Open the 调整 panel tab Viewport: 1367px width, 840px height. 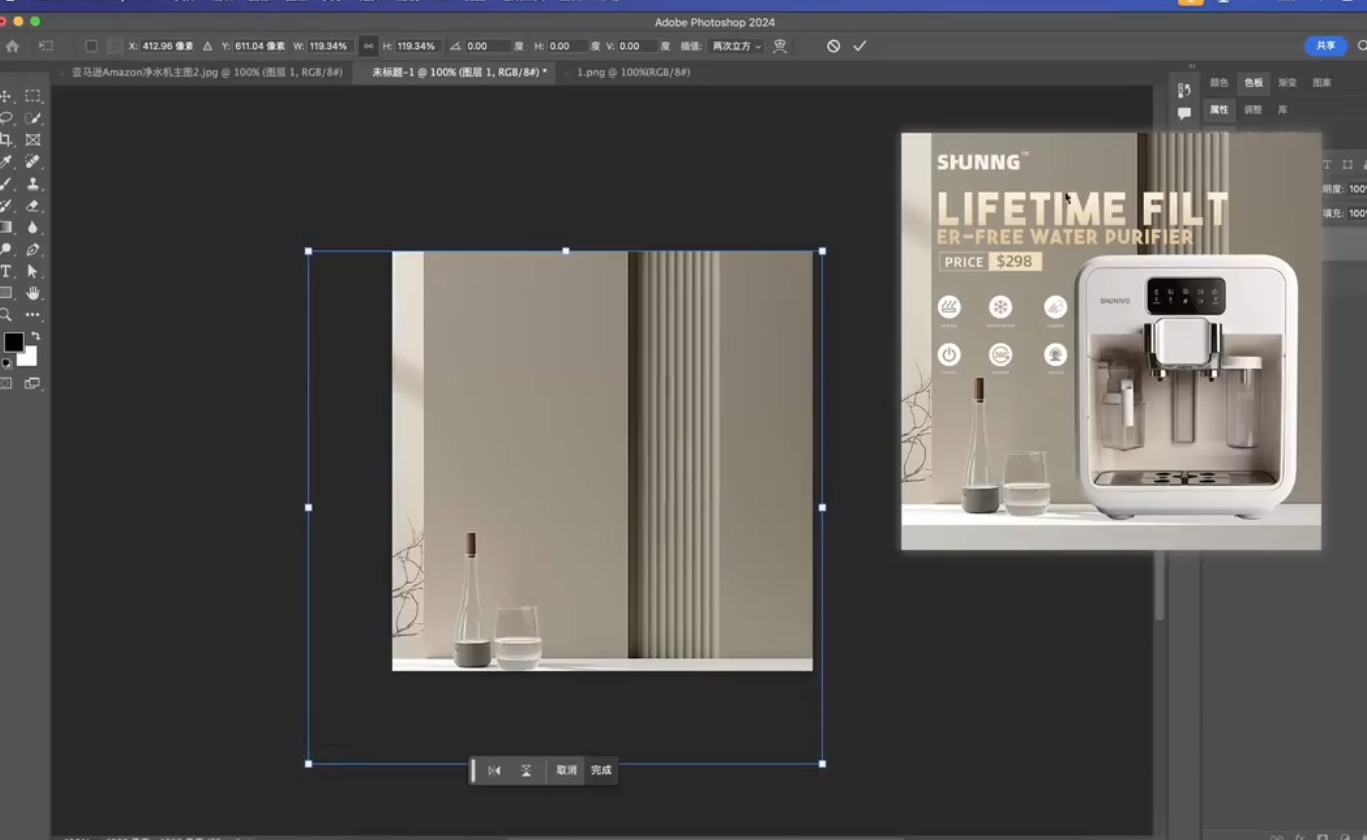point(1253,110)
